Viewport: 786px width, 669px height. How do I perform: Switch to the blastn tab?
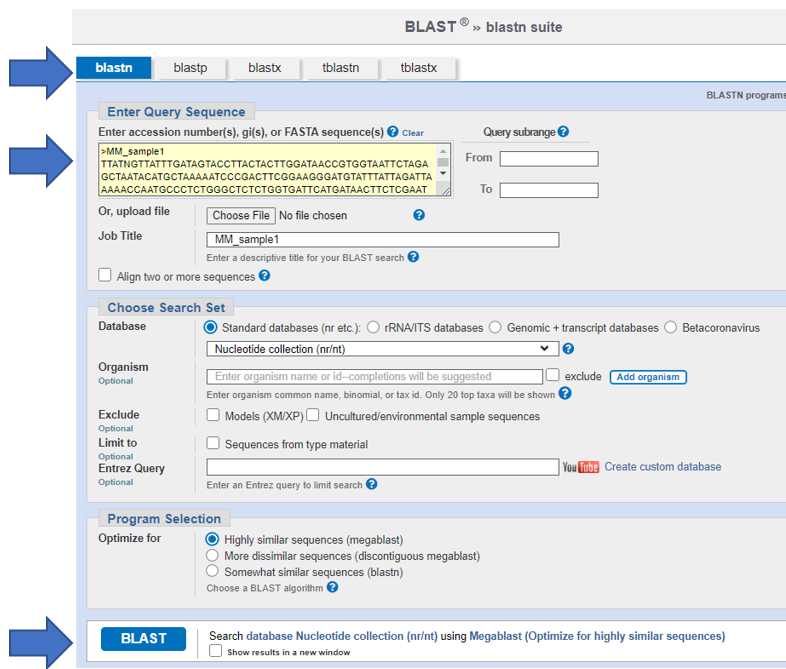(x=114, y=68)
